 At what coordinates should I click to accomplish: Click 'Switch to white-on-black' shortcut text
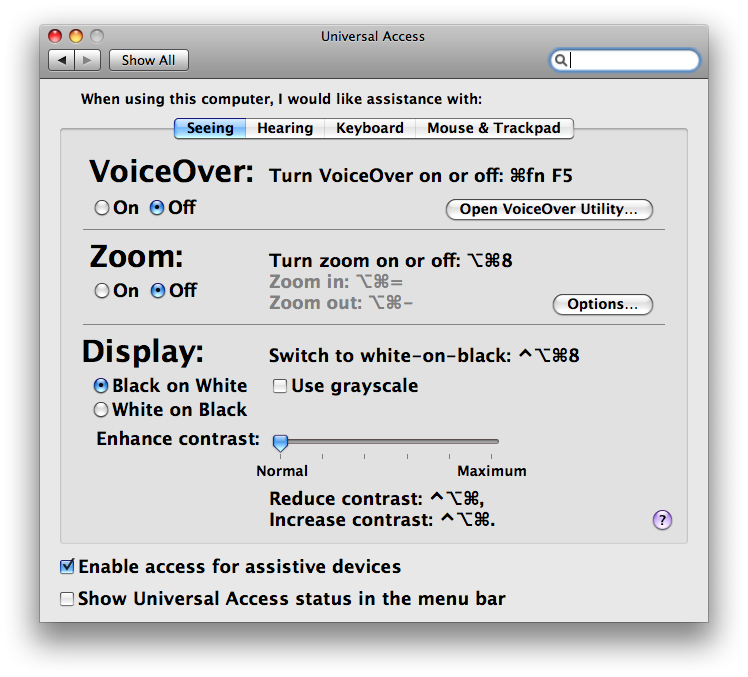pos(424,355)
